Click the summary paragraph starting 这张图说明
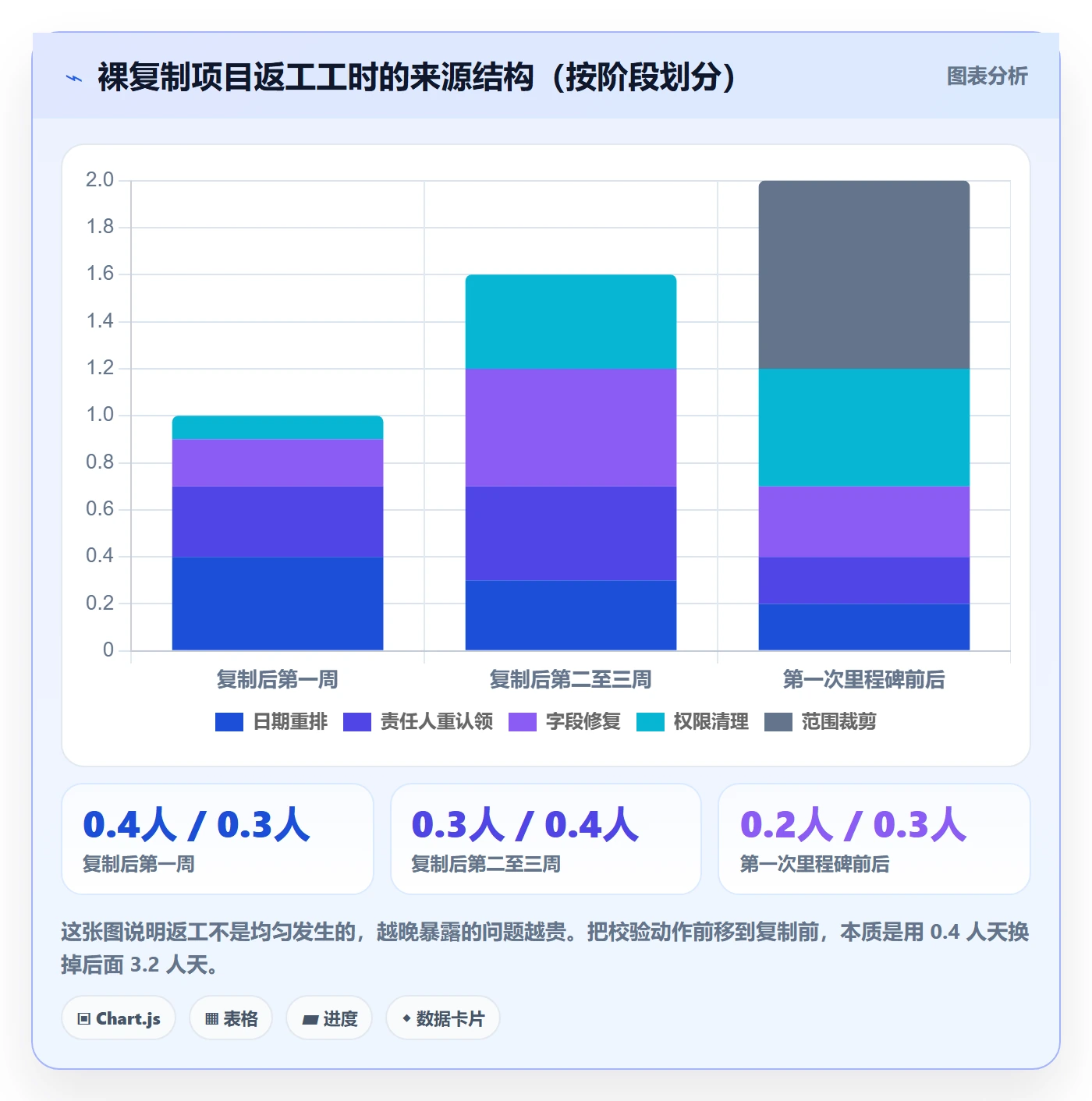Screen dimensions: 1092x1101 [x=545, y=948]
